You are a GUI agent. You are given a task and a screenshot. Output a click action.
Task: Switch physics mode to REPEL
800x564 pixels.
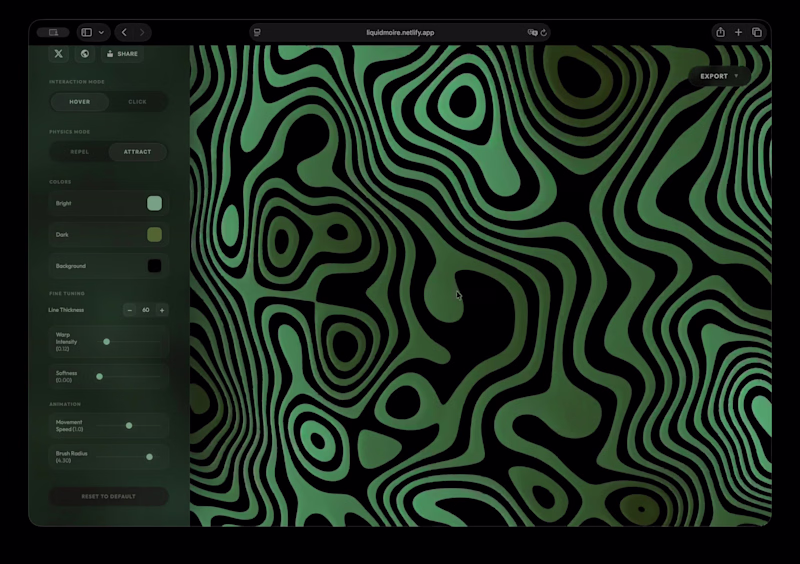click(80, 152)
